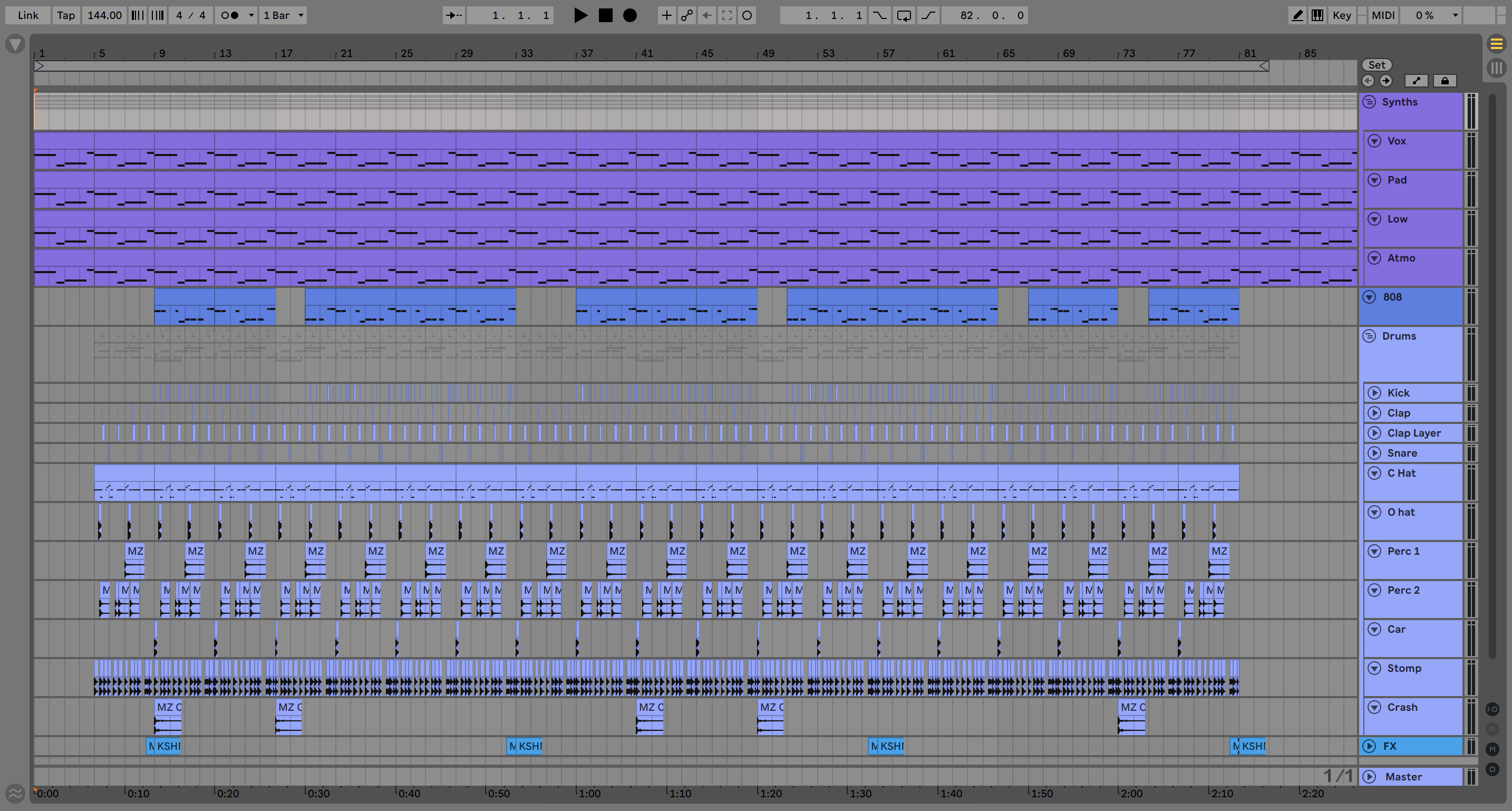Toggle the arrangement Loop switch
Screen dimensions: 1512x811
click(x=903, y=15)
